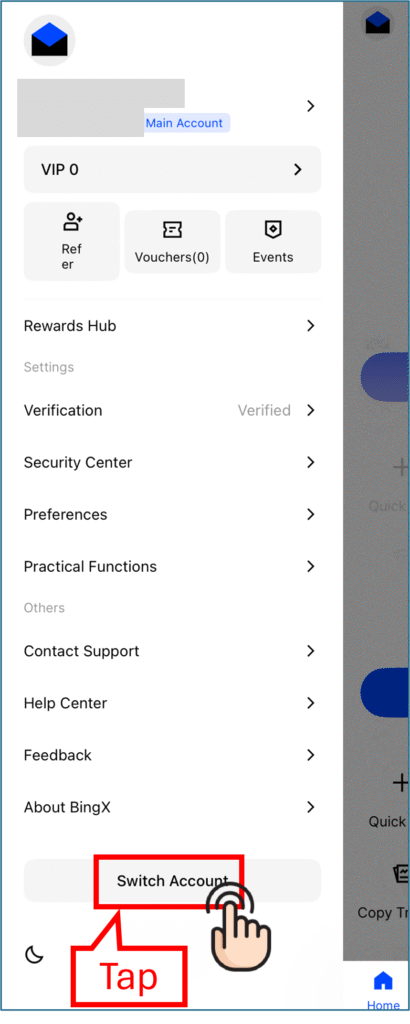Open the Refer friend icon tile
Viewport: 410px width, 1024px height.
click(x=72, y=241)
